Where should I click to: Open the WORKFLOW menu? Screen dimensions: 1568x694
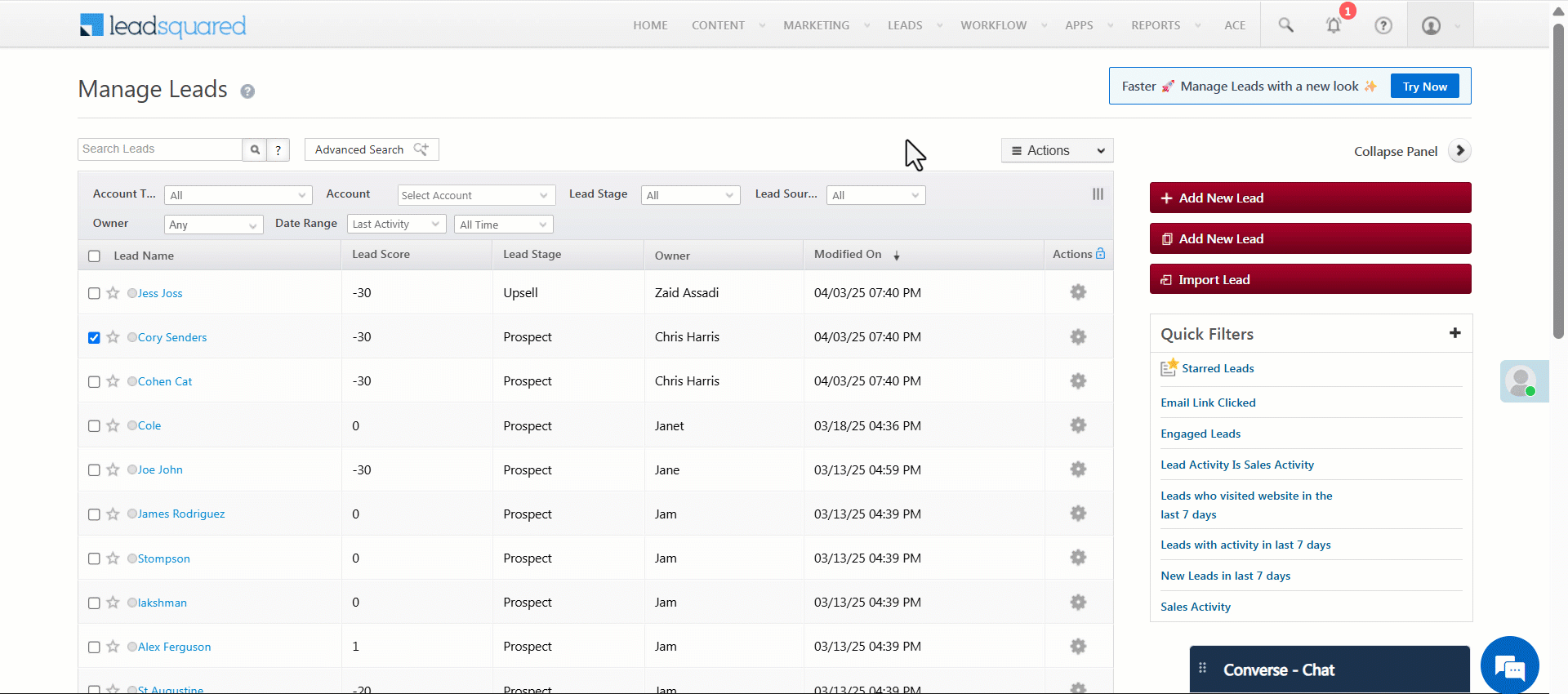(993, 25)
